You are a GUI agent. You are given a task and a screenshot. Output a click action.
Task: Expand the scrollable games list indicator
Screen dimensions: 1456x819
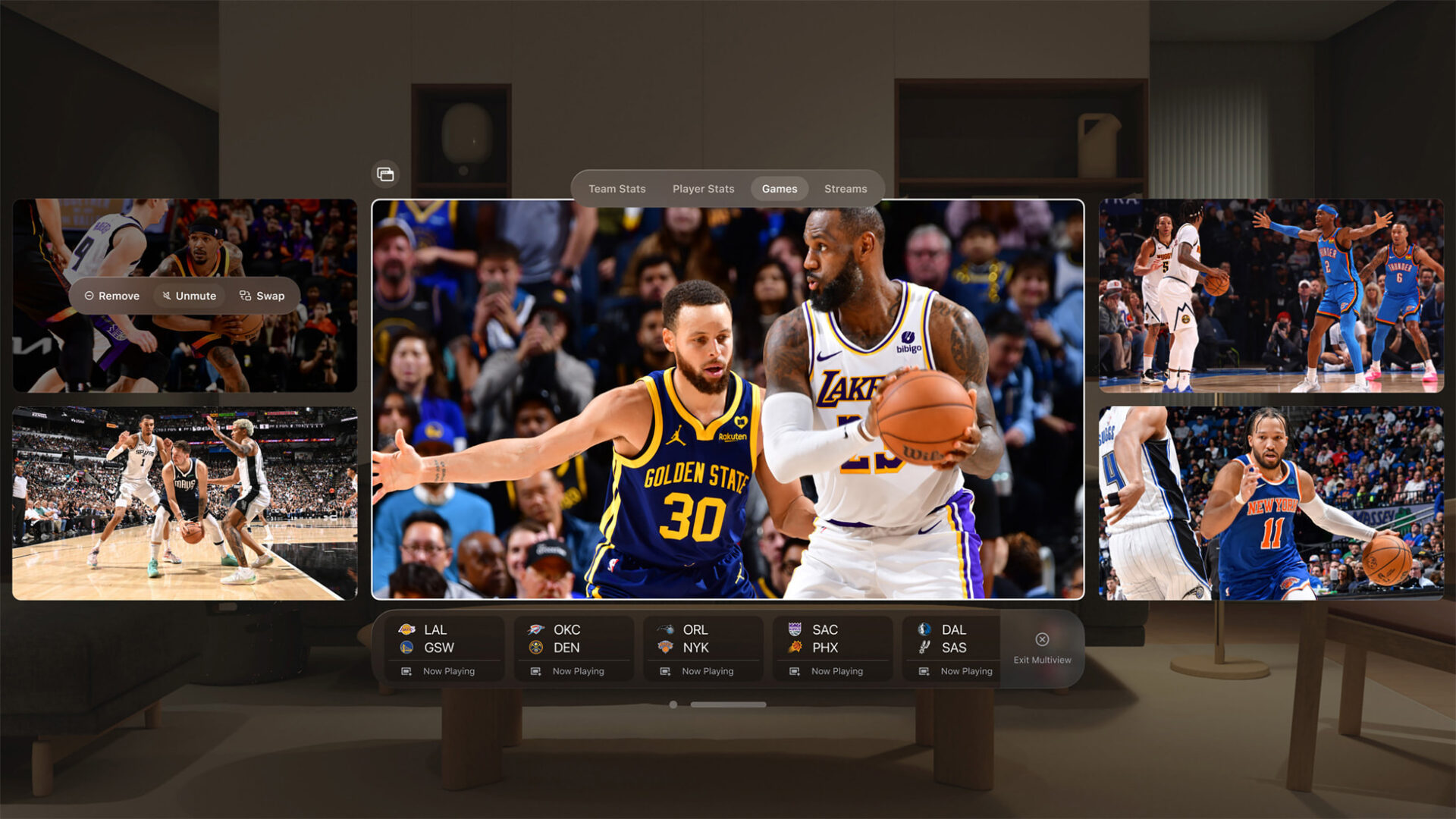point(745,705)
